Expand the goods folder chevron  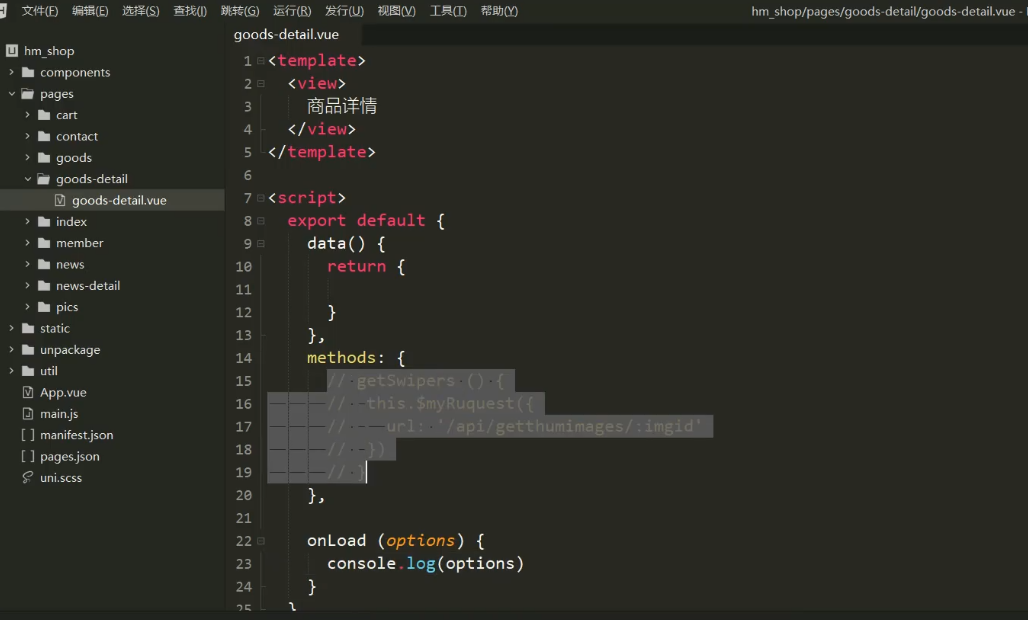28,157
